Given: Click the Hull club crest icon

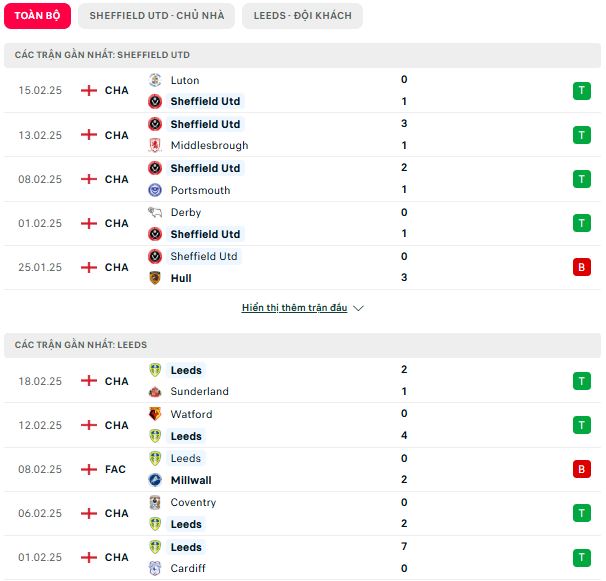Looking at the screenshot, I should [x=155, y=278].
